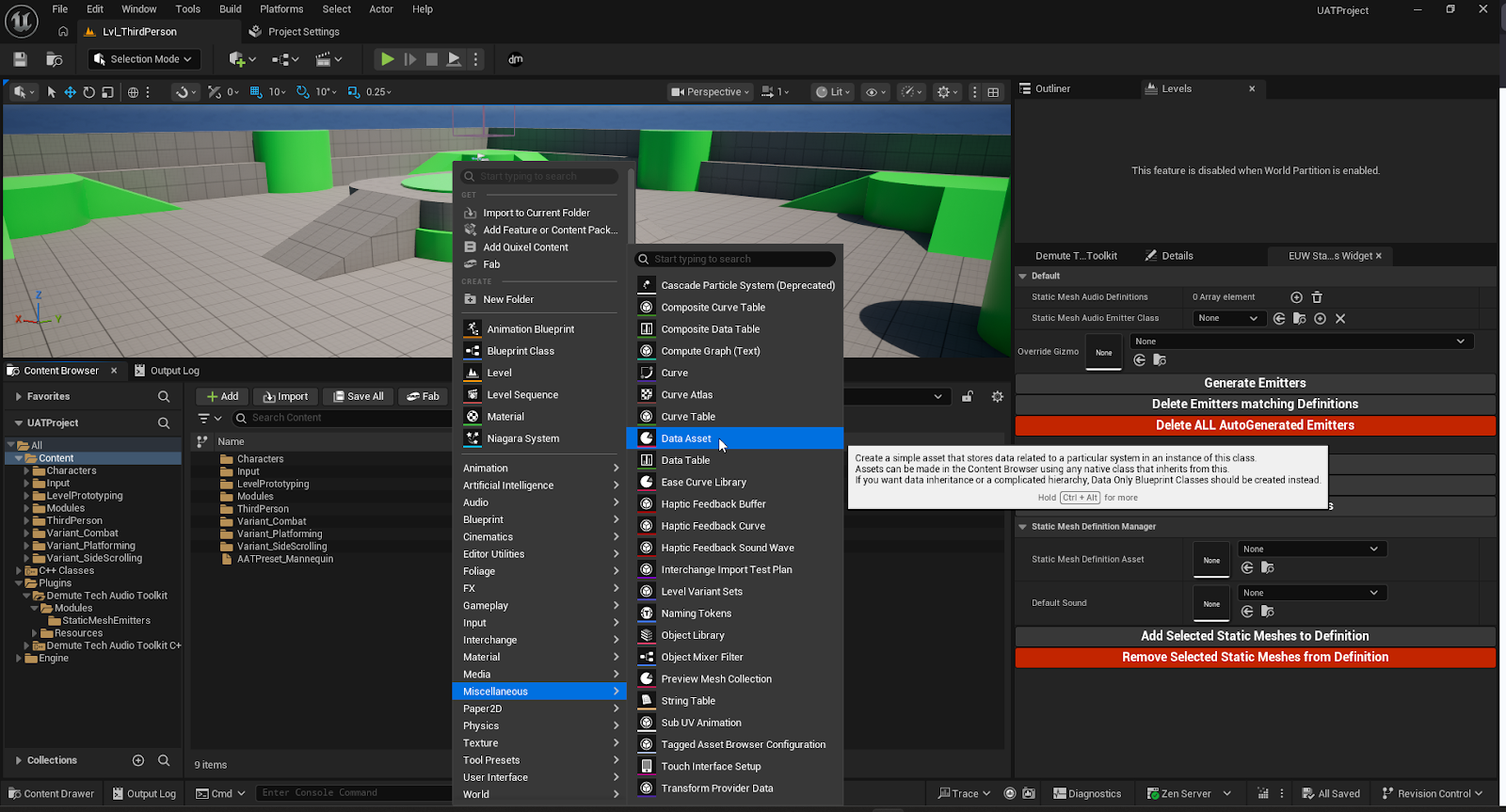1506x812 pixels.
Task: Click the Animation Blueprint icon entry
Action: (x=473, y=328)
